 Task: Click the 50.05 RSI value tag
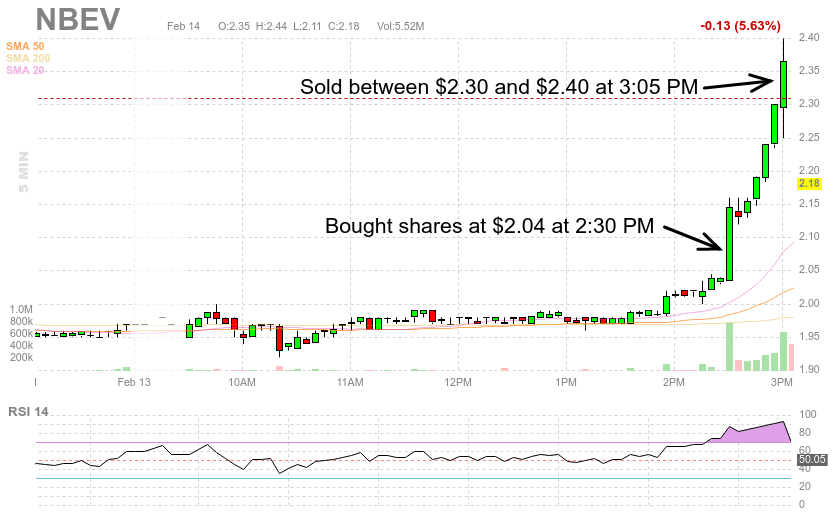click(812, 459)
